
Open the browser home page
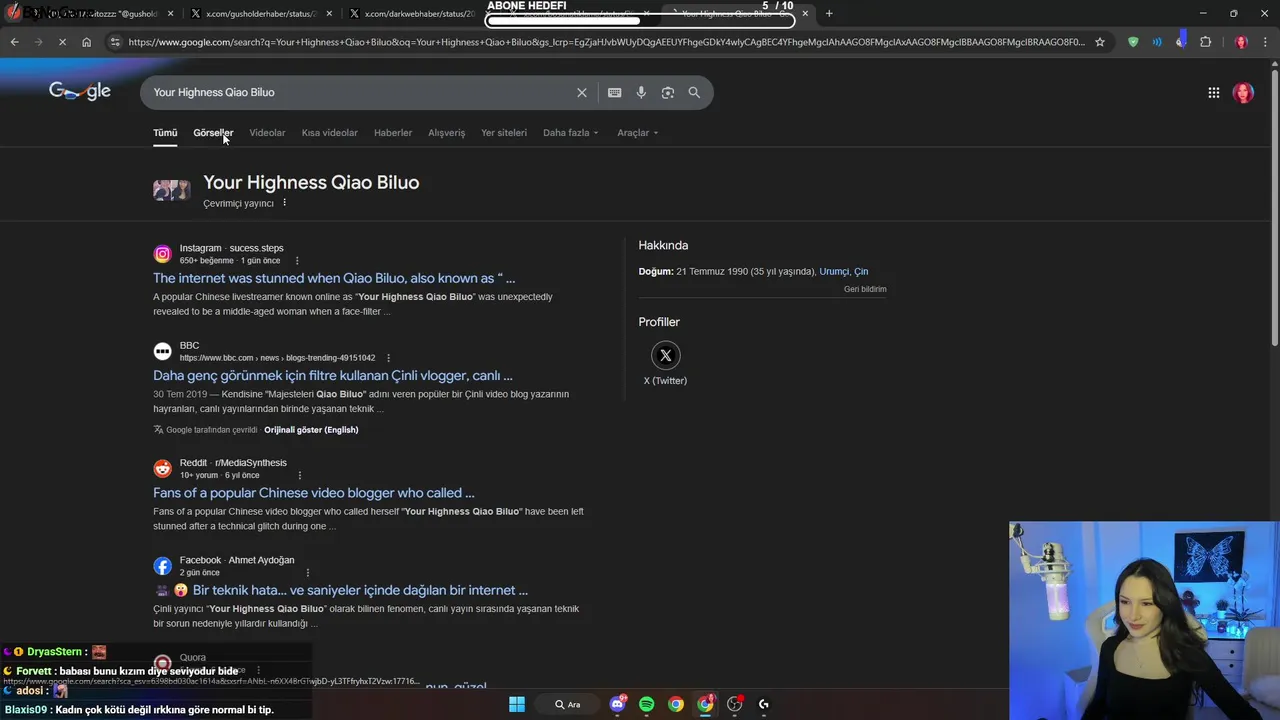(86, 42)
